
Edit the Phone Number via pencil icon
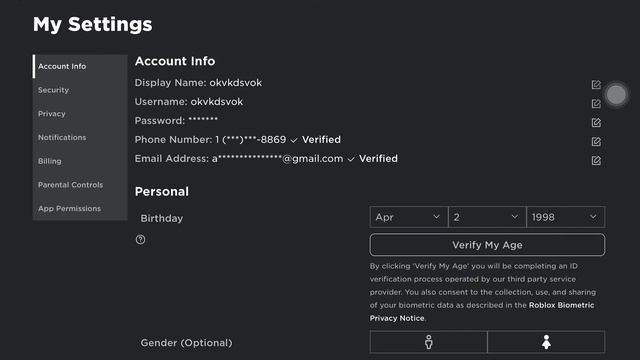tap(596, 142)
